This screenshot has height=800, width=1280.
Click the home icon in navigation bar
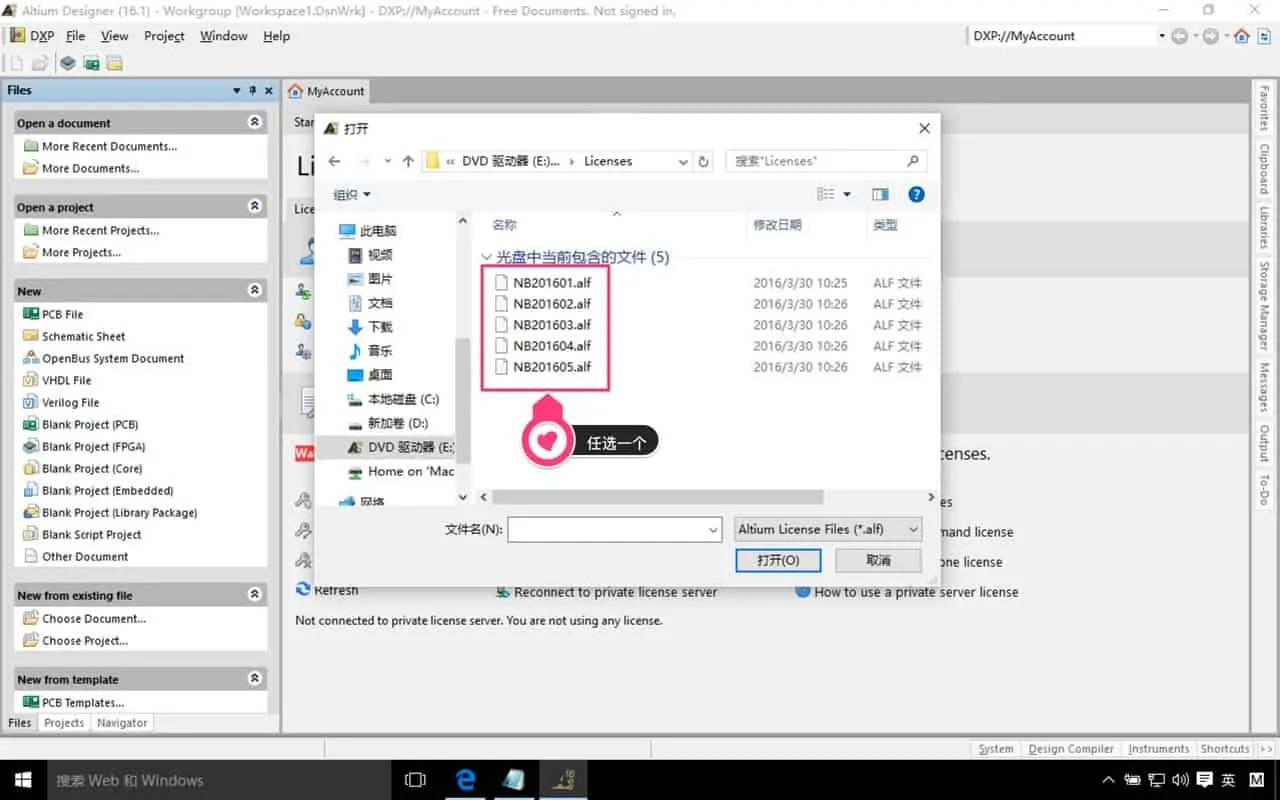point(1241,36)
